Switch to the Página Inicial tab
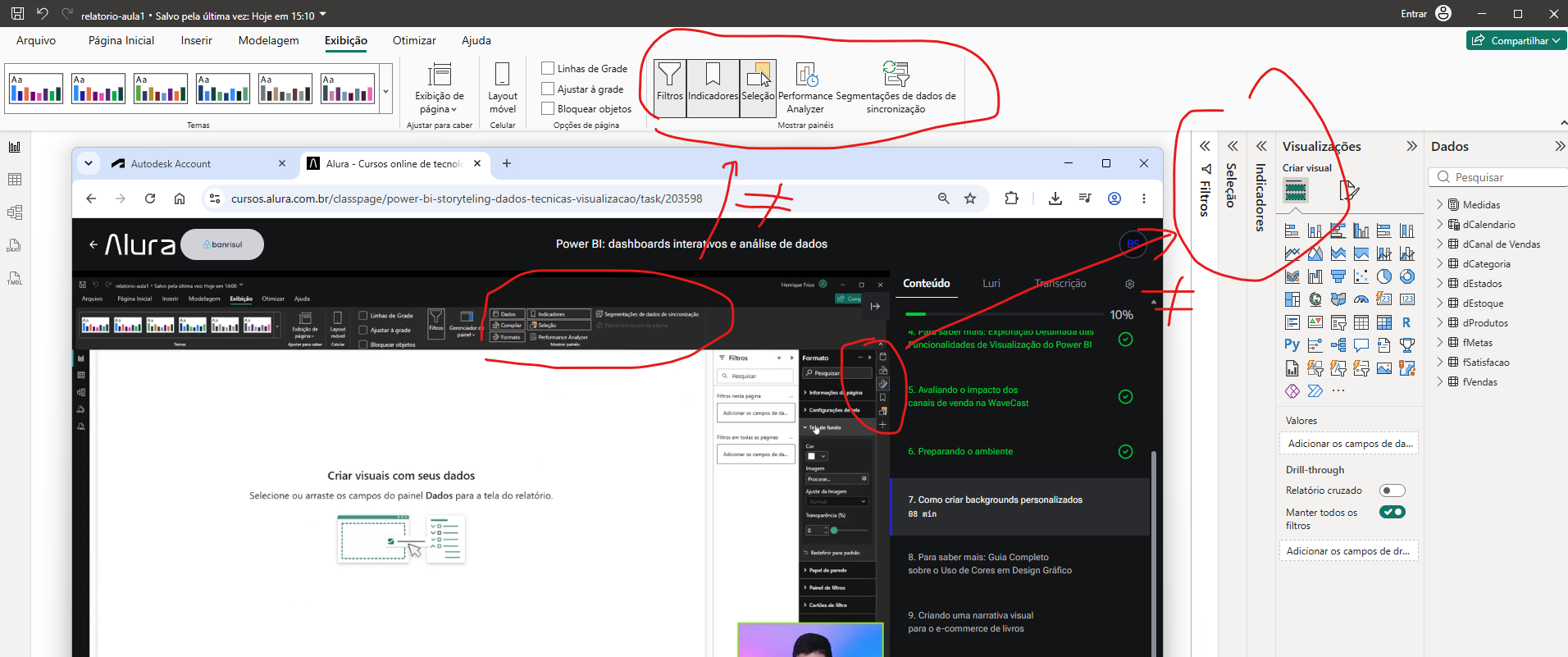1568x657 pixels. pyautogui.click(x=121, y=40)
